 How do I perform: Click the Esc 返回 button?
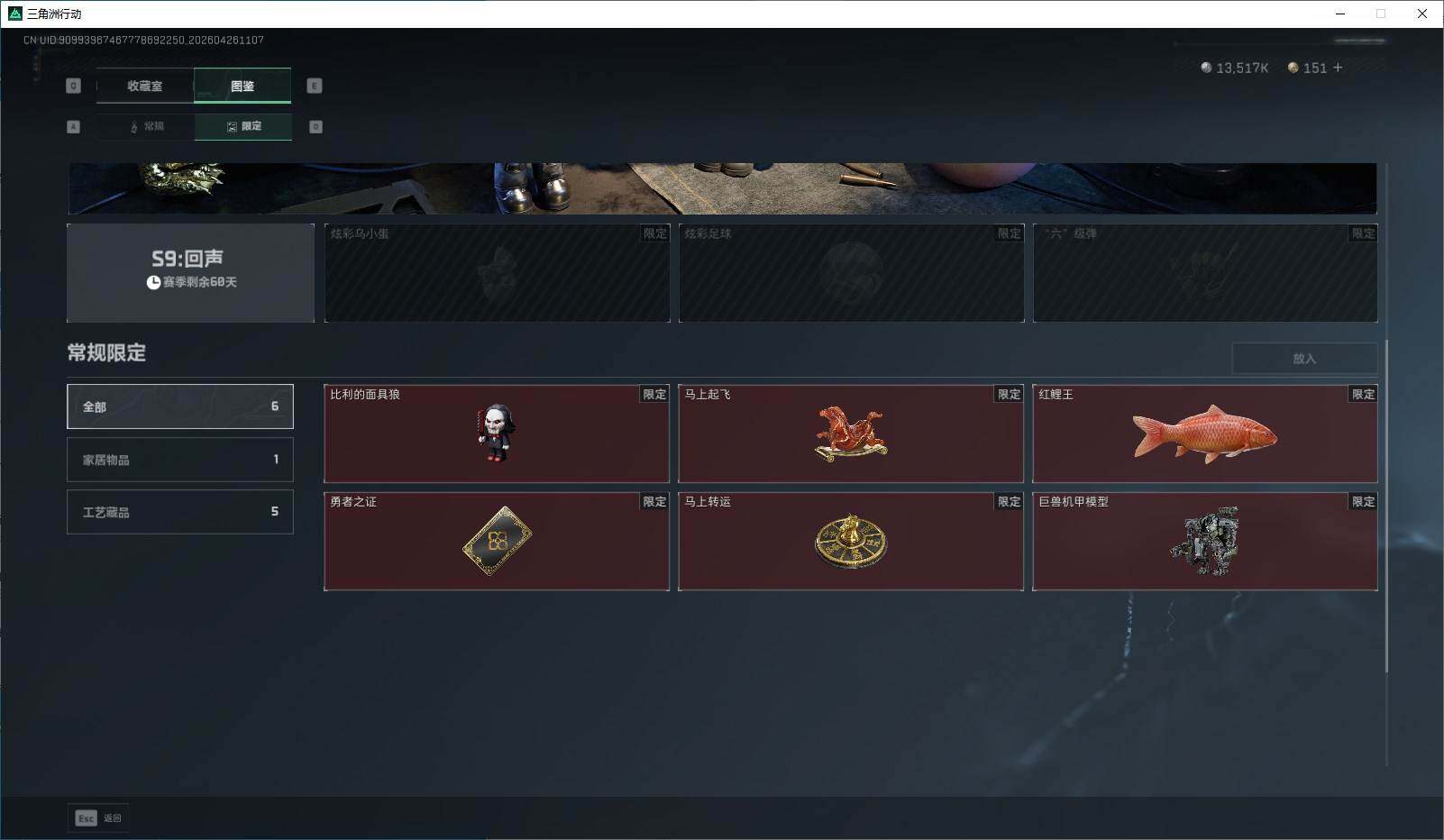pyautogui.click(x=98, y=818)
